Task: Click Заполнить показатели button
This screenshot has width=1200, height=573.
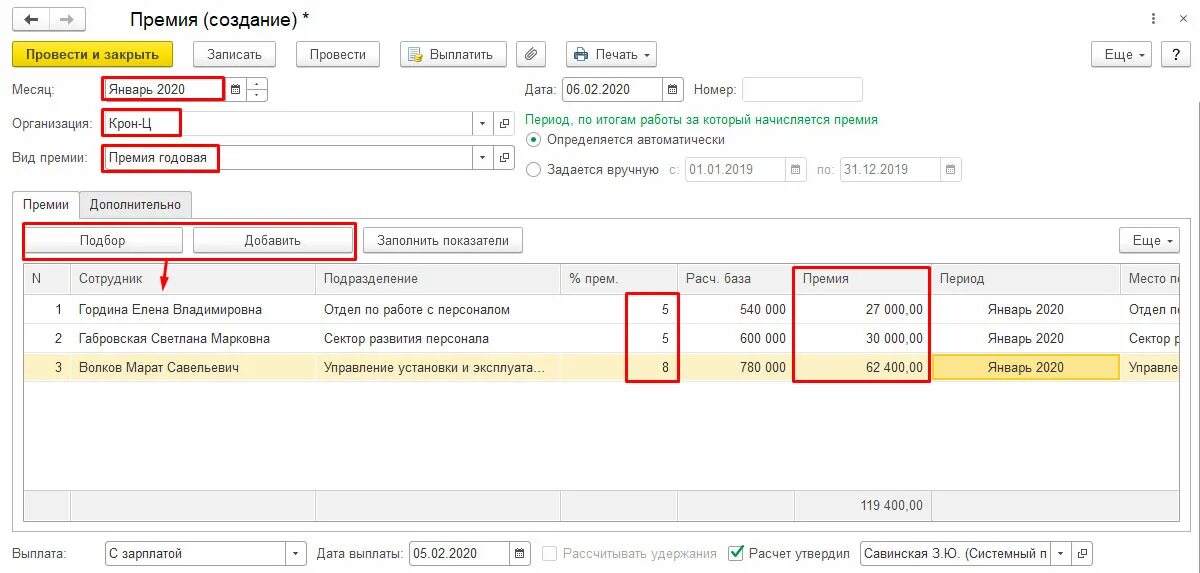Action: [443, 240]
